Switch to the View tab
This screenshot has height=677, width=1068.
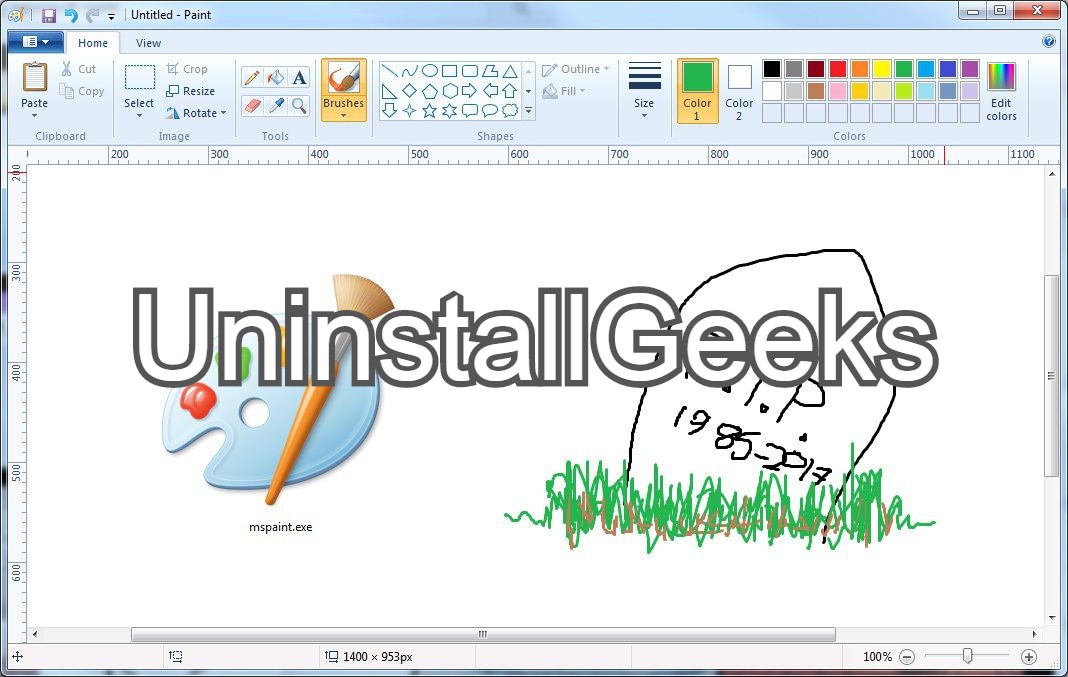pyautogui.click(x=148, y=43)
